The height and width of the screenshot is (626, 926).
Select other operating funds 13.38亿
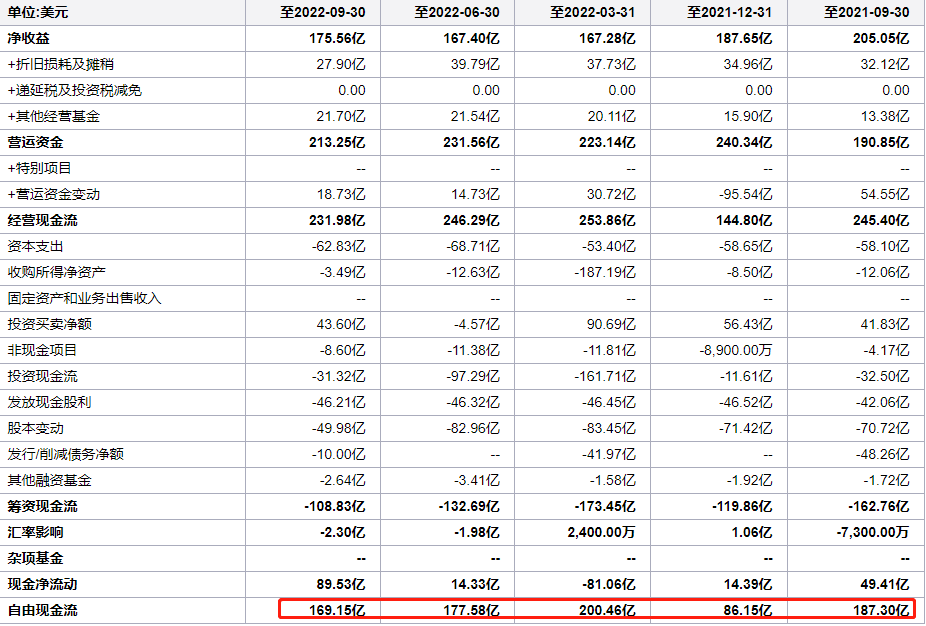click(885, 116)
